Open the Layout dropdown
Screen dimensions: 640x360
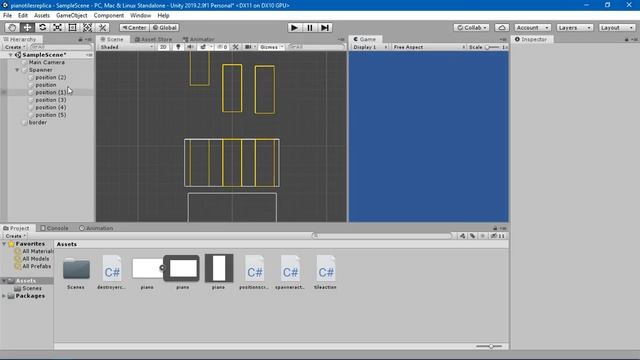pyautogui.click(x=617, y=27)
